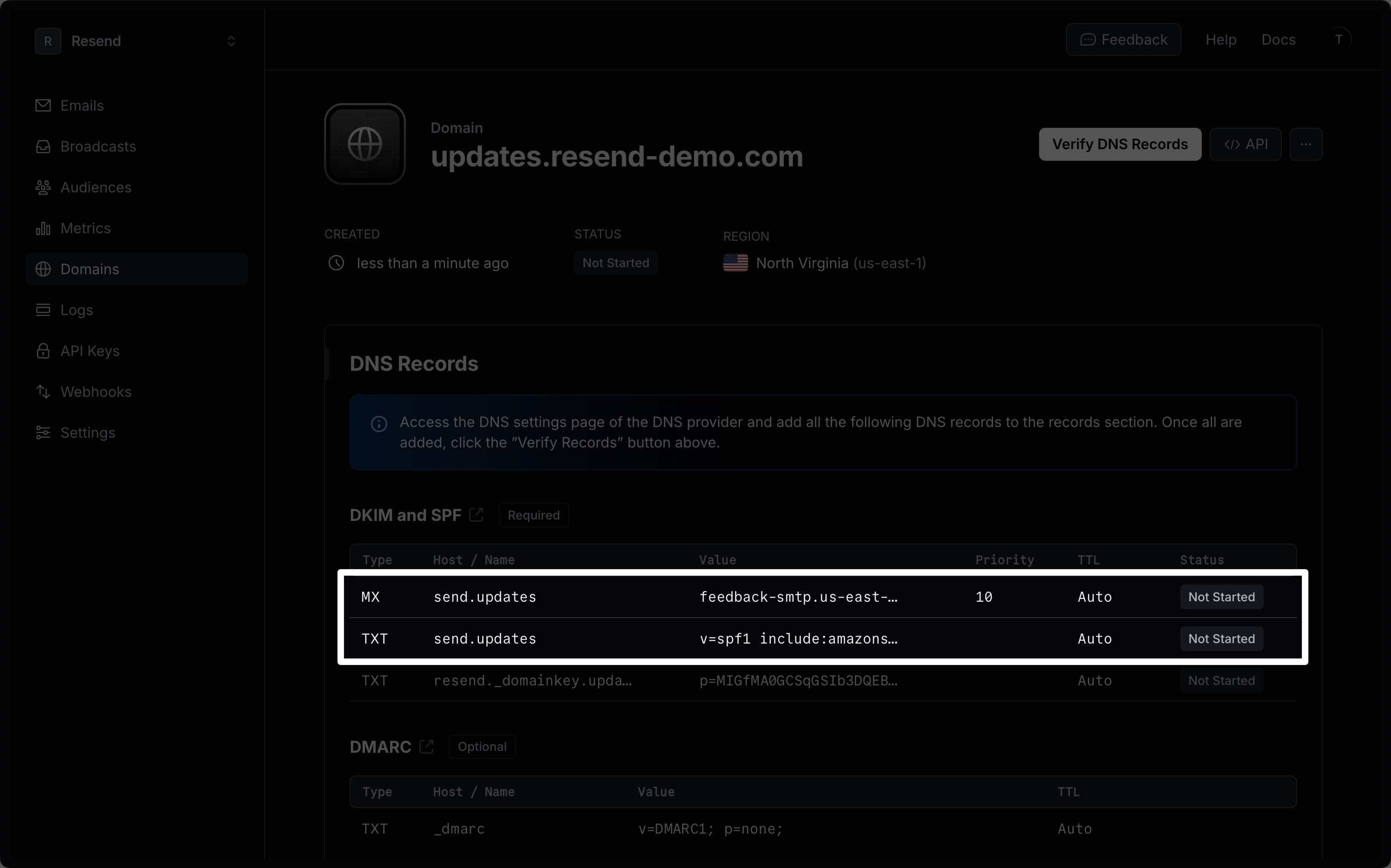The image size is (1391, 868).
Task: Click the resend._domainkey host name
Action: 532,681
